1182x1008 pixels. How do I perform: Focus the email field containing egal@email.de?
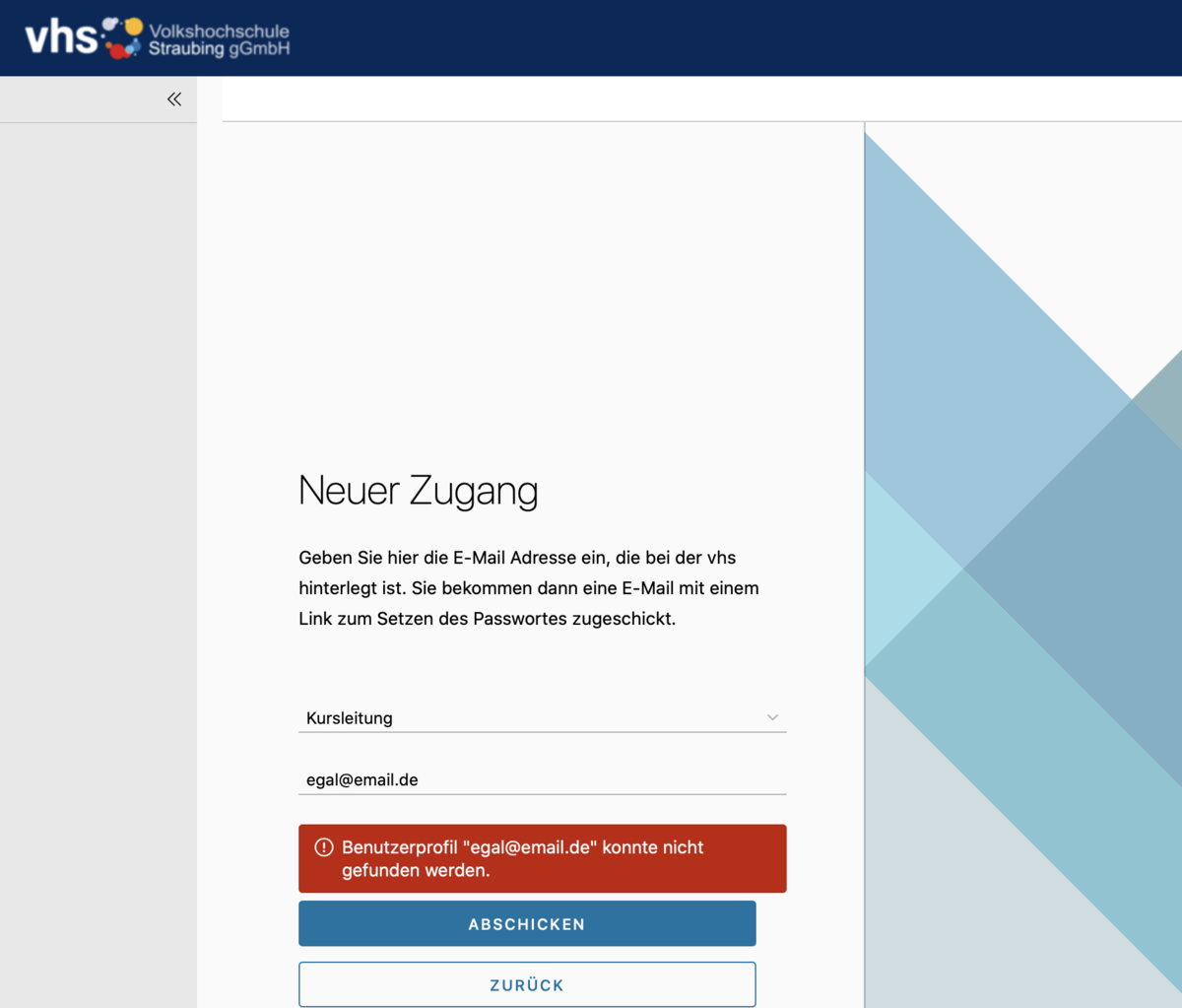(x=541, y=779)
